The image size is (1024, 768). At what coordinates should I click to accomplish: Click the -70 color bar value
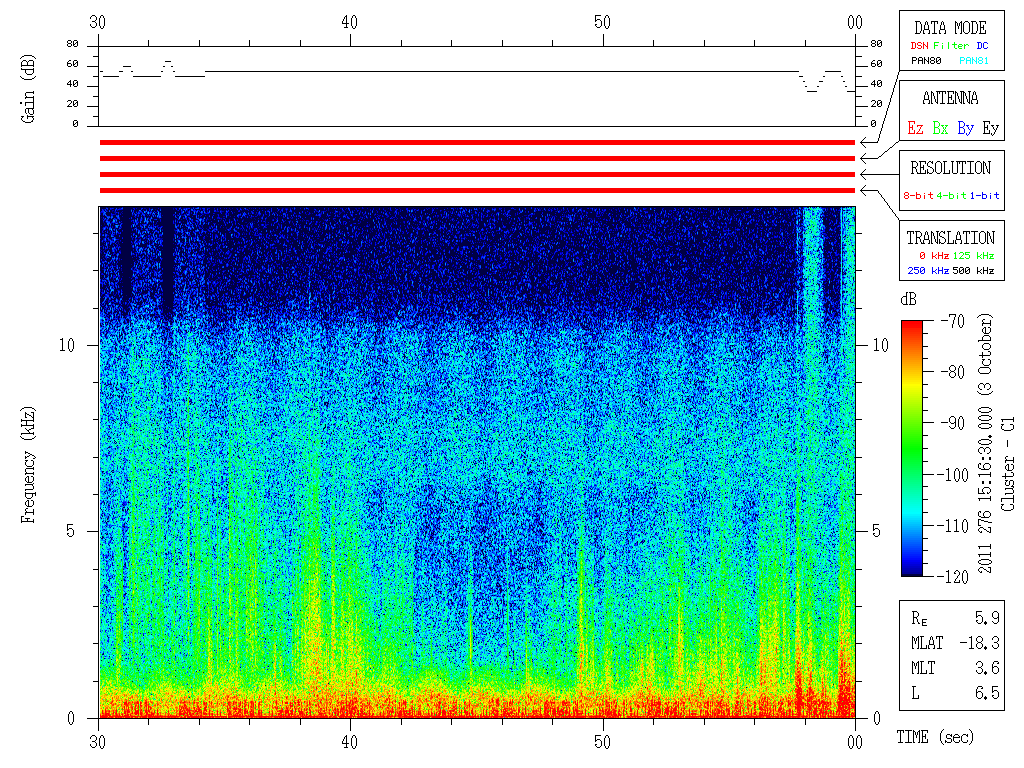click(x=953, y=321)
